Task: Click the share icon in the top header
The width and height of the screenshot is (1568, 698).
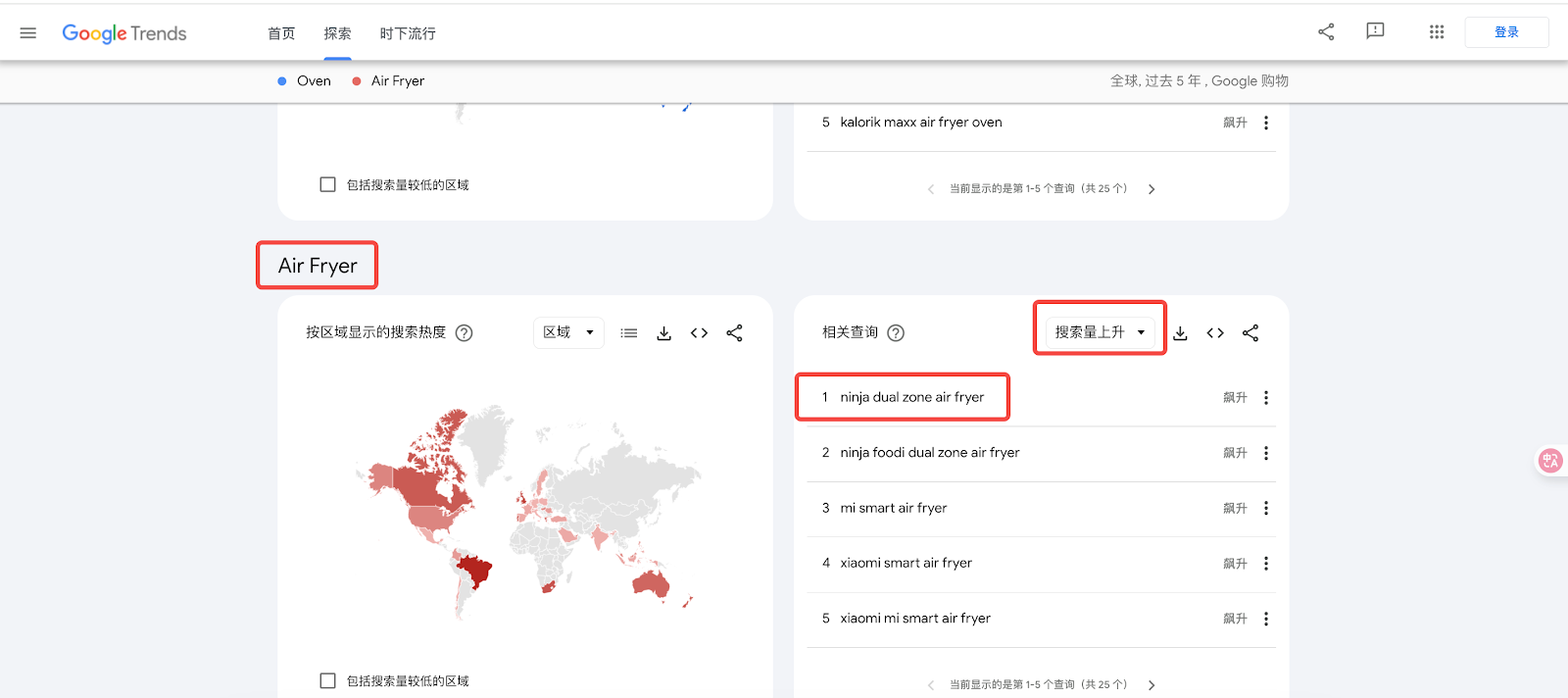Action: click(x=1326, y=32)
